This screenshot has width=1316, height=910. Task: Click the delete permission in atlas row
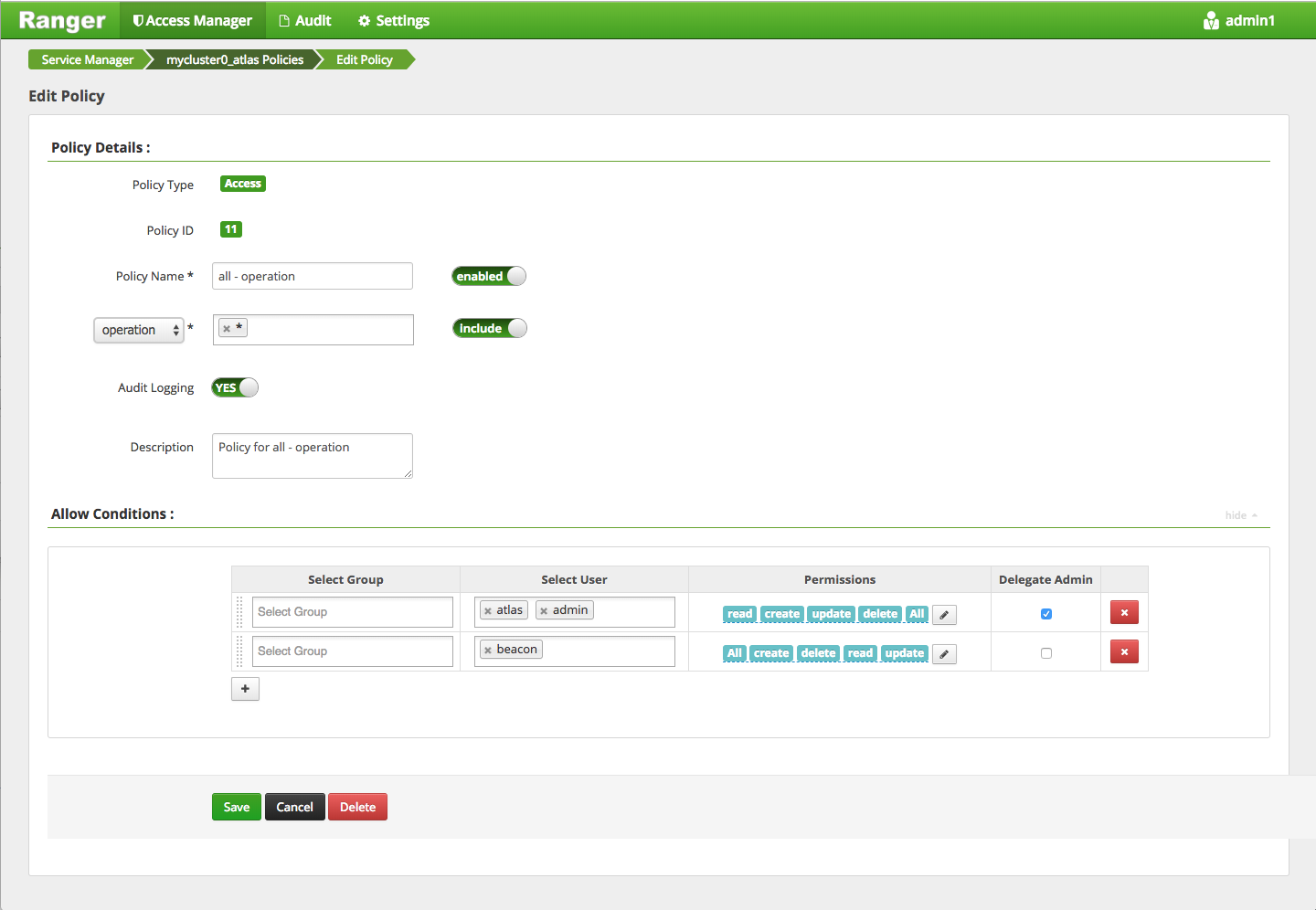point(880,614)
